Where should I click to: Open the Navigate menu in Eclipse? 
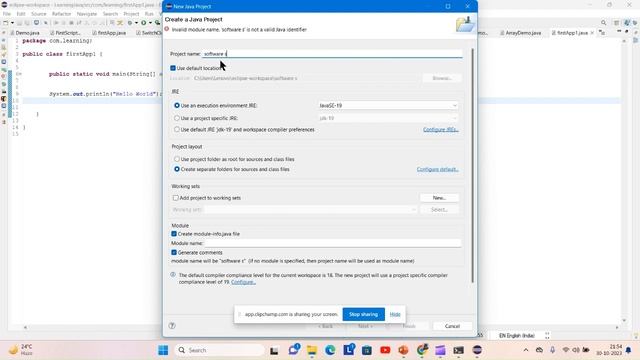point(87,14)
